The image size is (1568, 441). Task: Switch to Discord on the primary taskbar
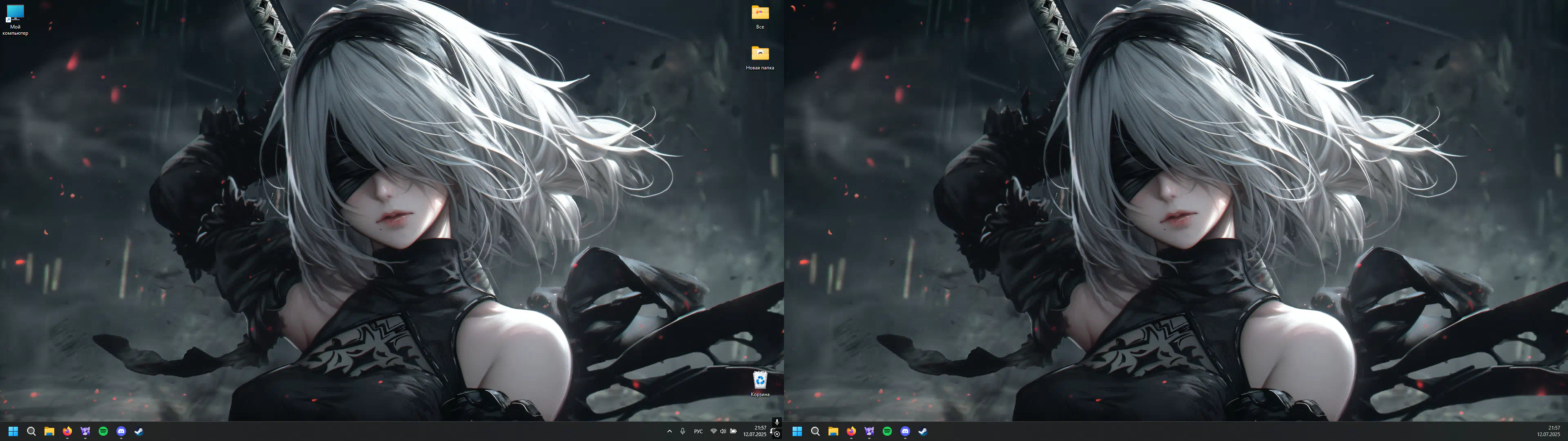click(x=121, y=431)
